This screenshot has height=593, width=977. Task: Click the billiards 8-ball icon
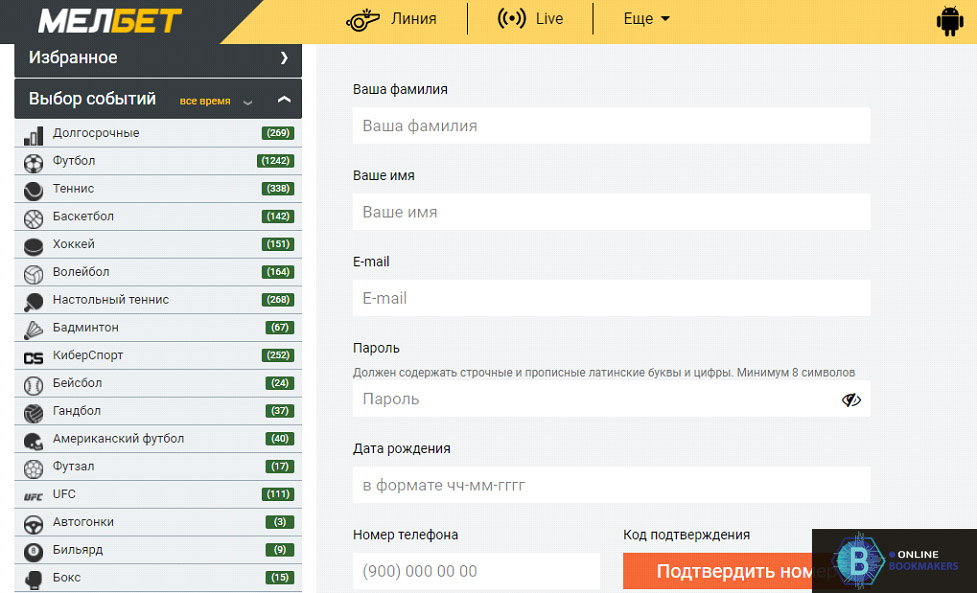click(x=34, y=551)
